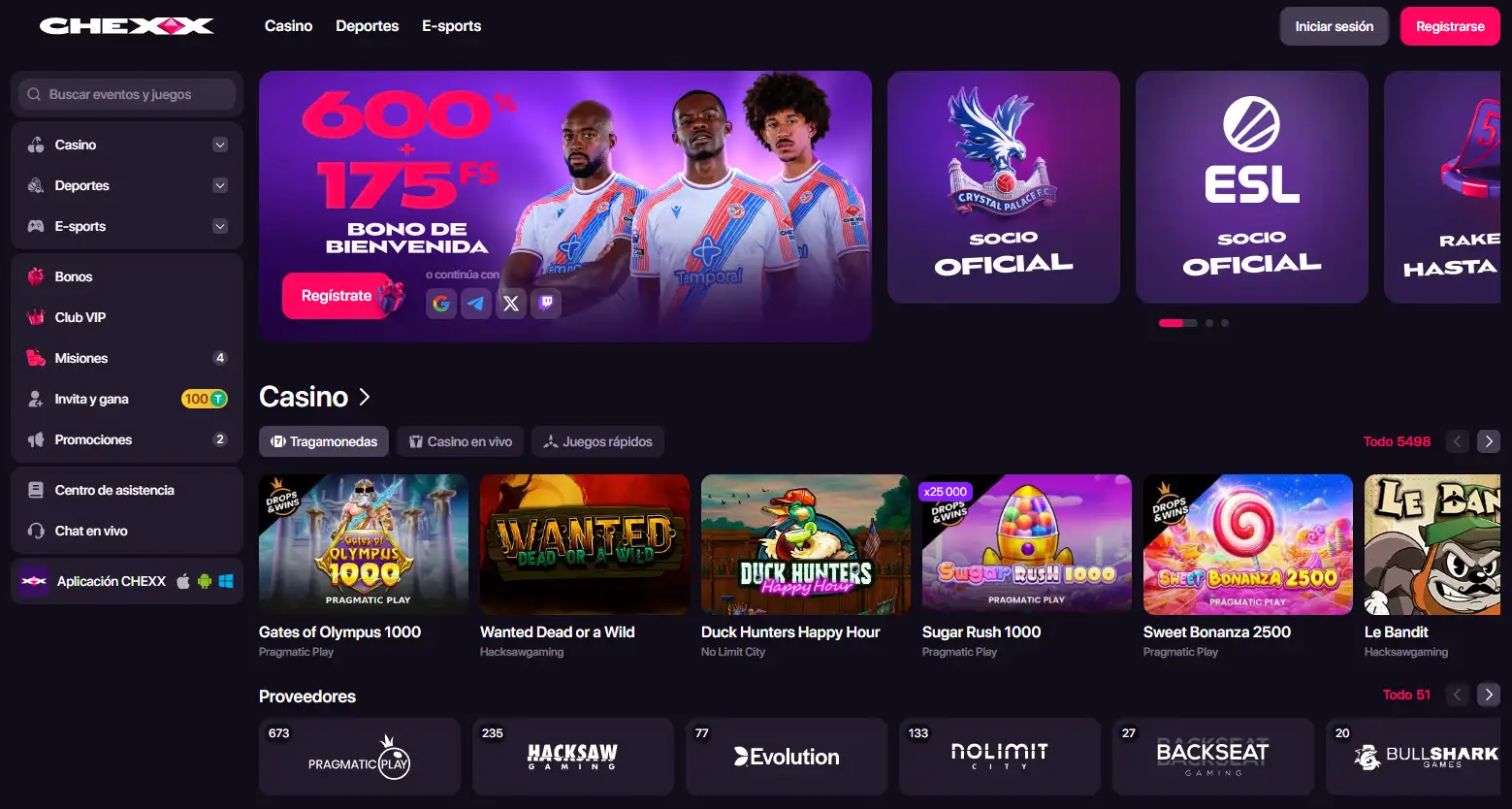The image size is (1512, 809).
Task: Click the Iniciar sesión button
Action: click(x=1335, y=26)
